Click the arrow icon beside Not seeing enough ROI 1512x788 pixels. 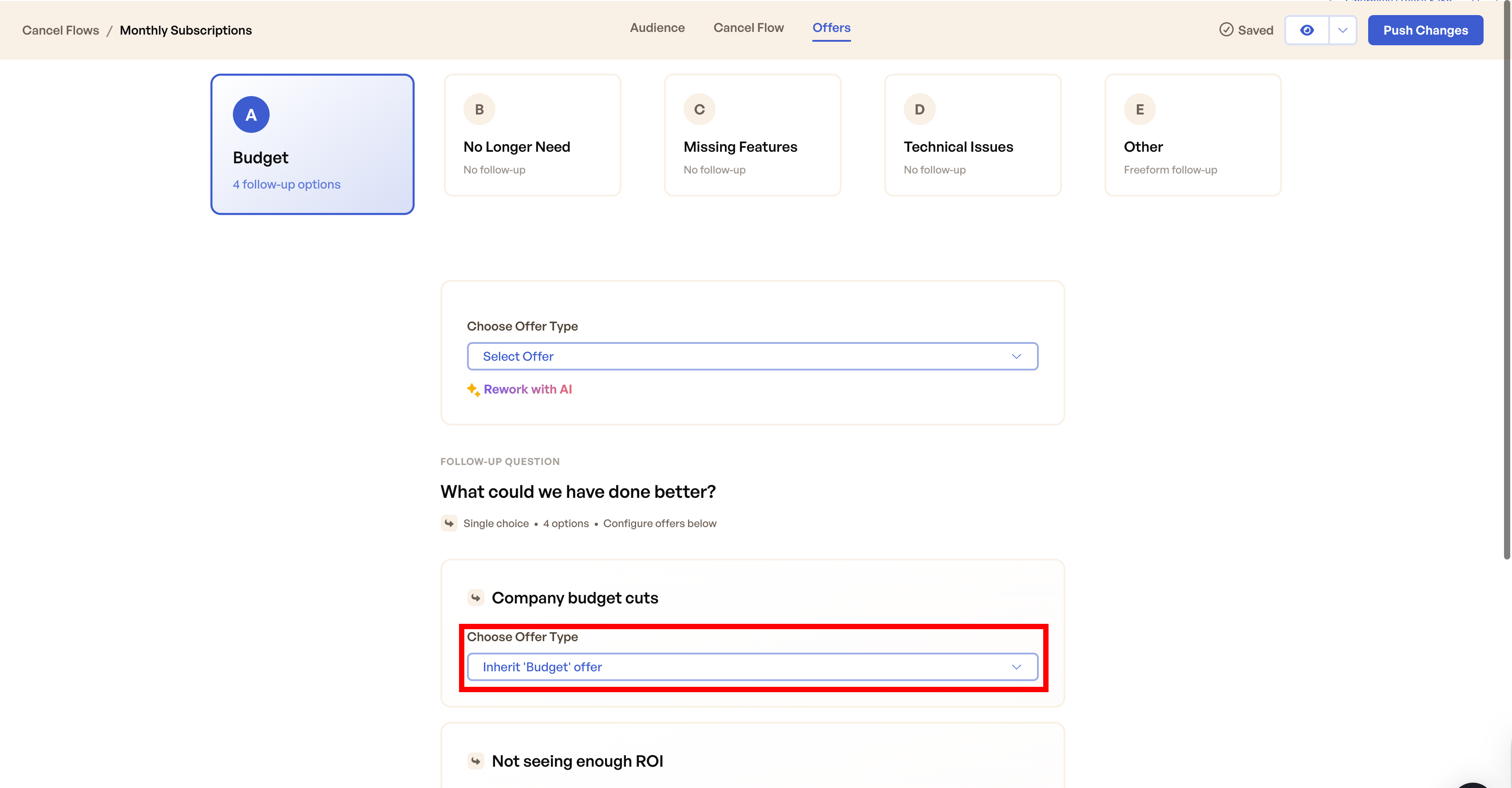pyautogui.click(x=475, y=761)
